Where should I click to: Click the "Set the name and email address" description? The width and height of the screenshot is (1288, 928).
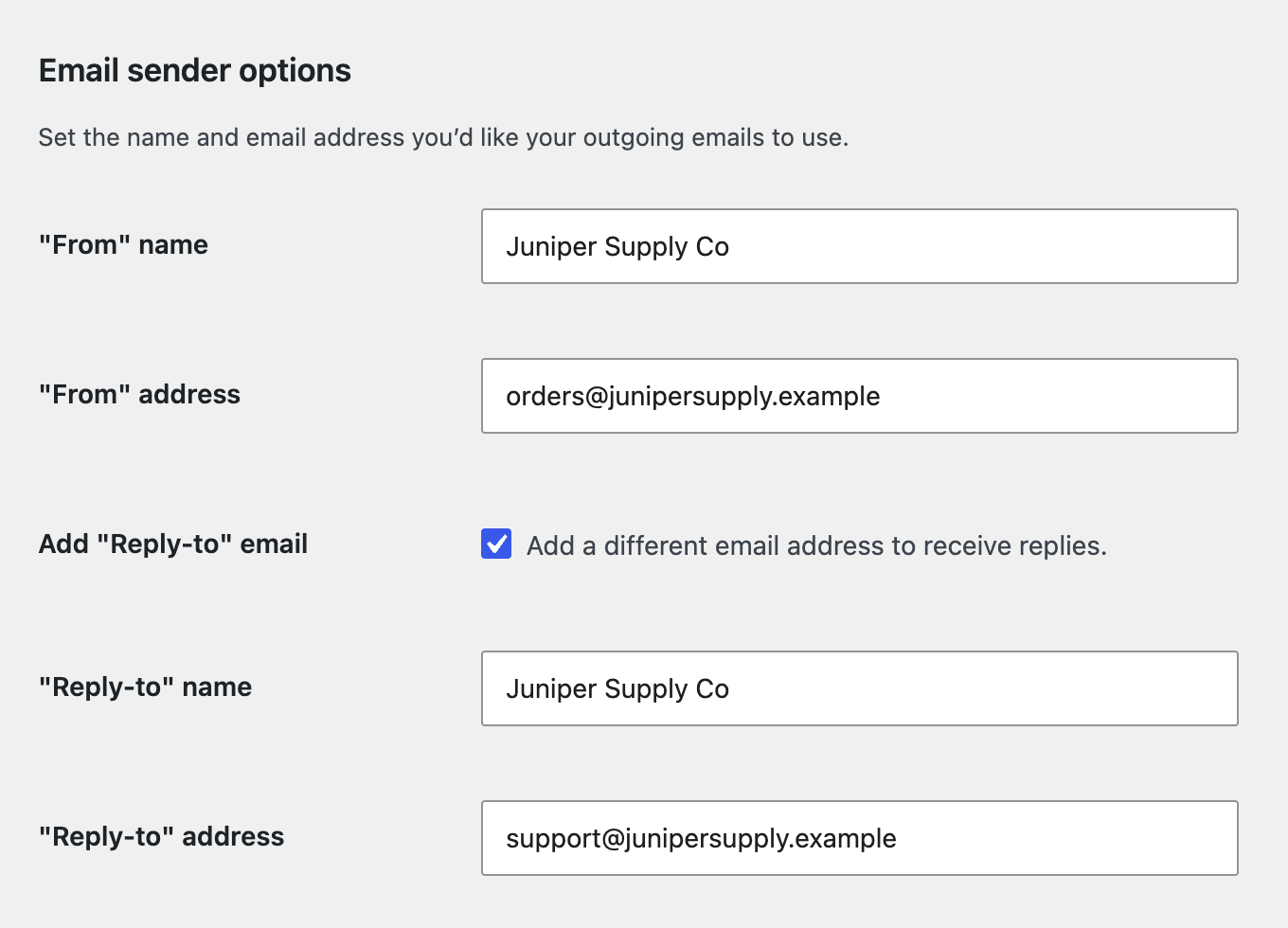click(x=443, y=138)
